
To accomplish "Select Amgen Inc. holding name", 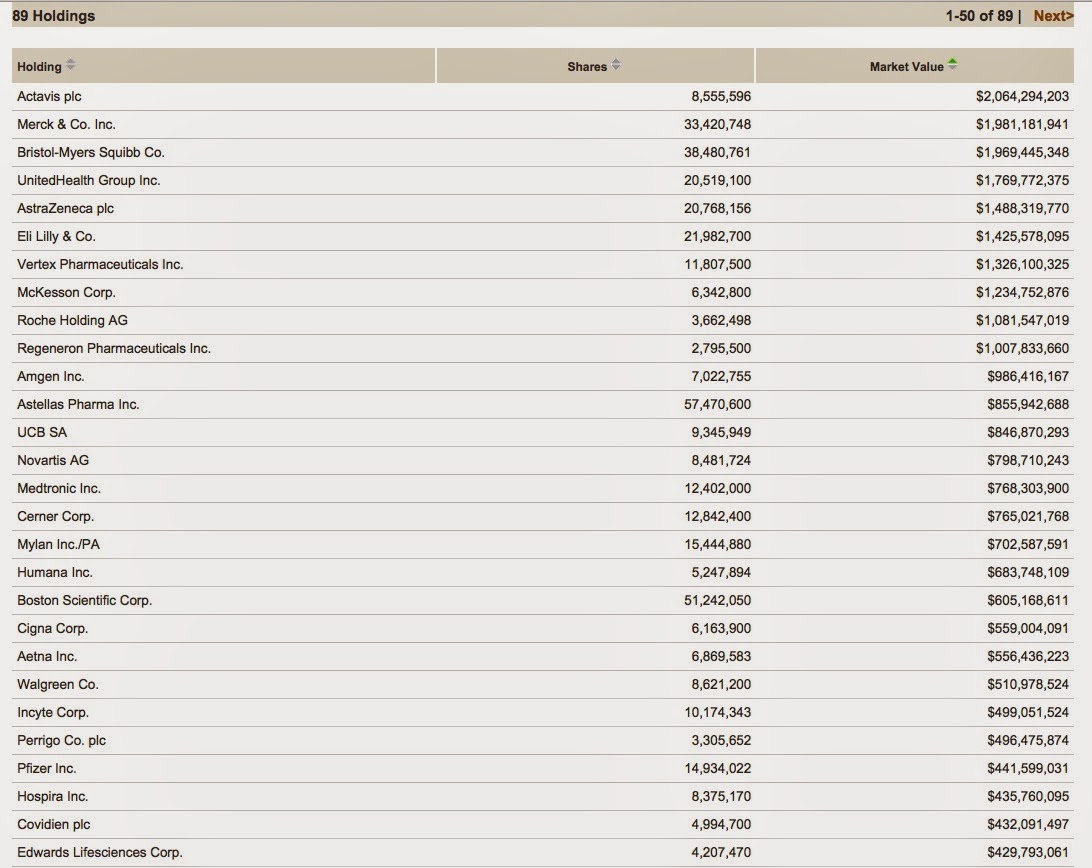I will [51, 376].
